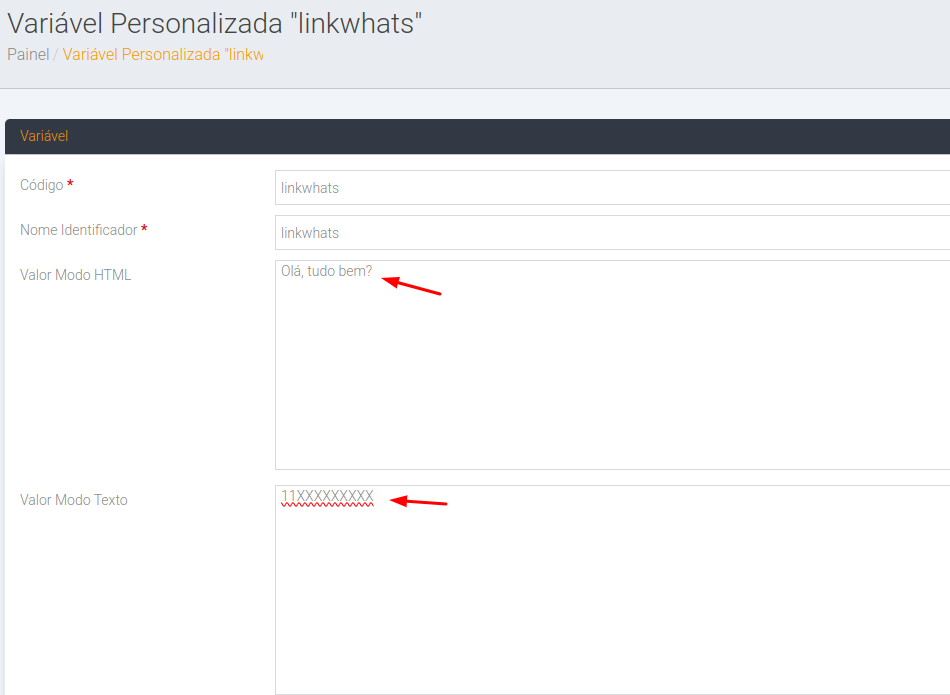The image size is (950, 695).
Task: Click the Valor Modo HTML label
Action: (76, 275)
